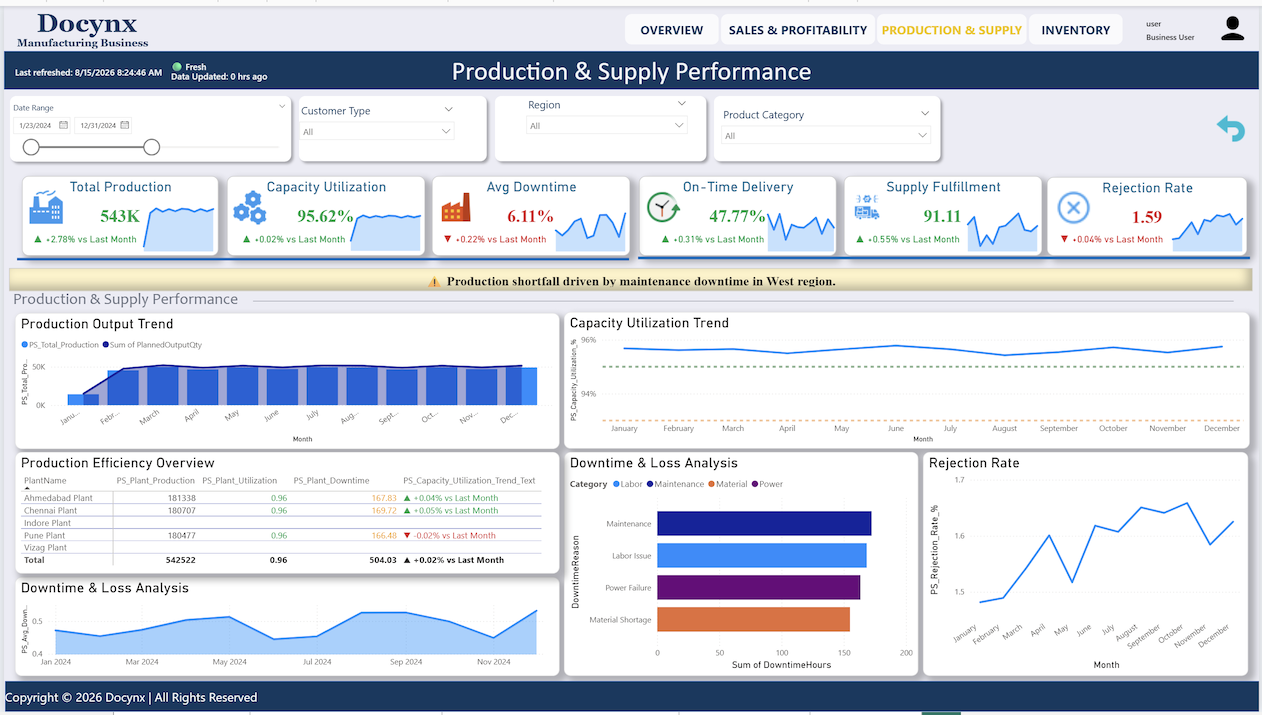Click the Total Production 543K value
This screenshot has width=1262, height=715.
click(119, 216)
